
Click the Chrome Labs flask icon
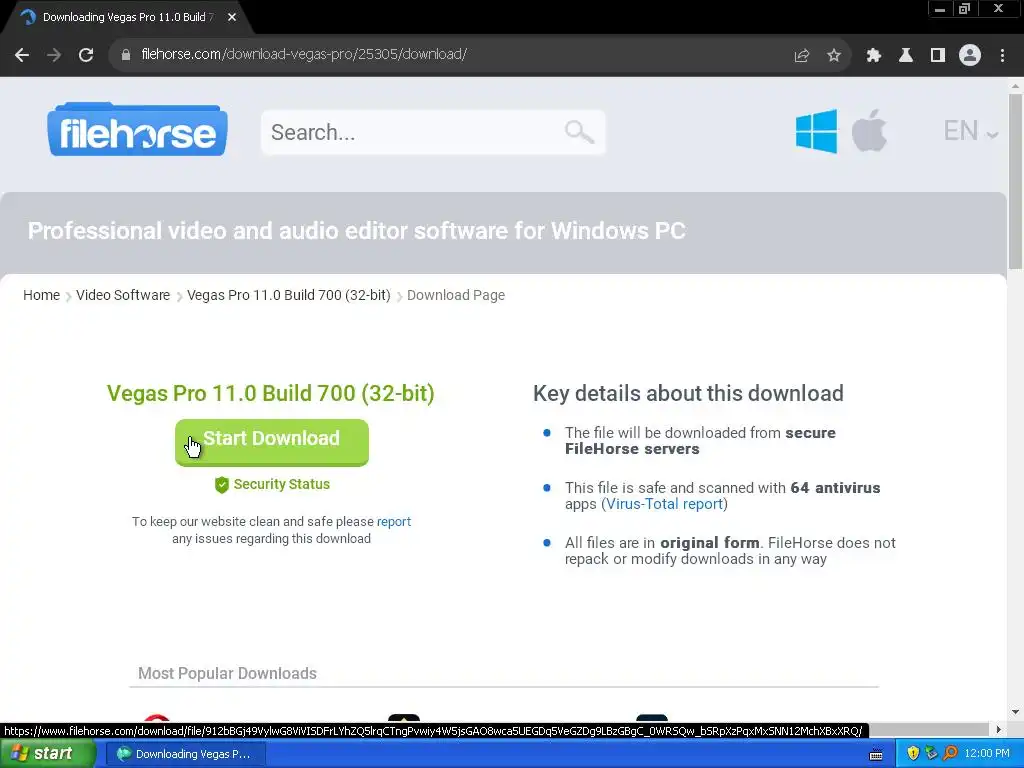click(x=905, y=56)
